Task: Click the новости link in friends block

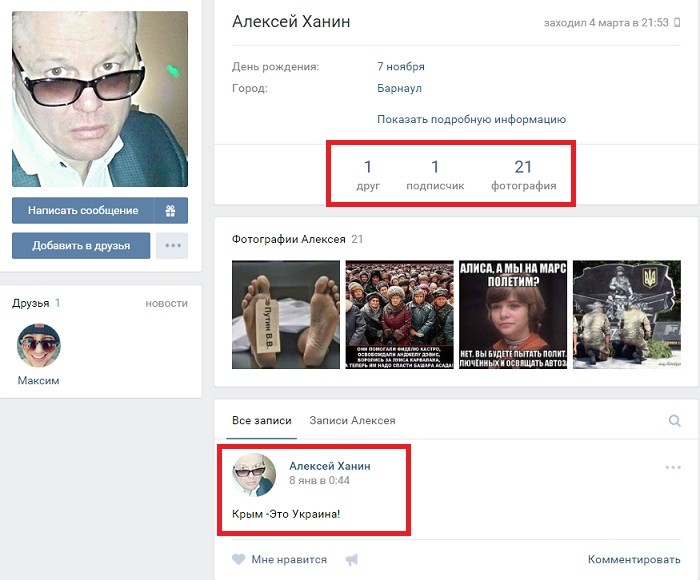Action: [x=166, y=303]
